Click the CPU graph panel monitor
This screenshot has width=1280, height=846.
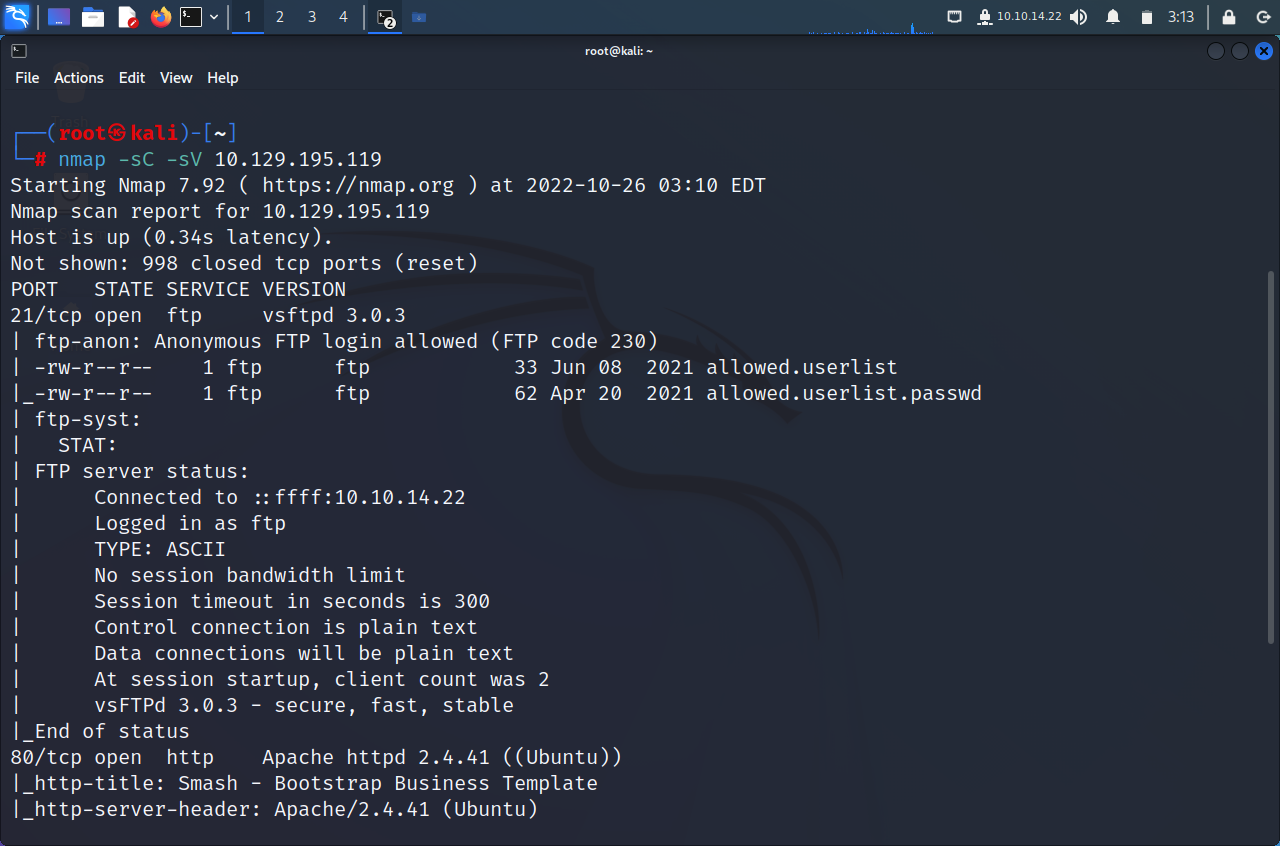pos(870,17)
